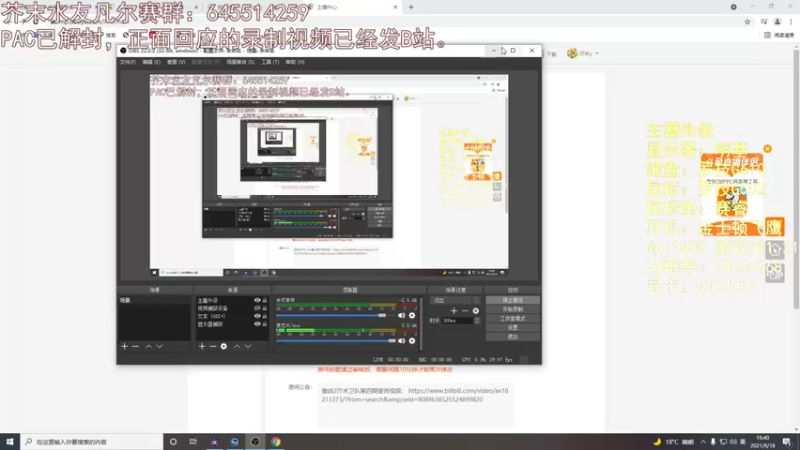Add a new source with the plus icon

pyautogui.click(x=202, y=346)
